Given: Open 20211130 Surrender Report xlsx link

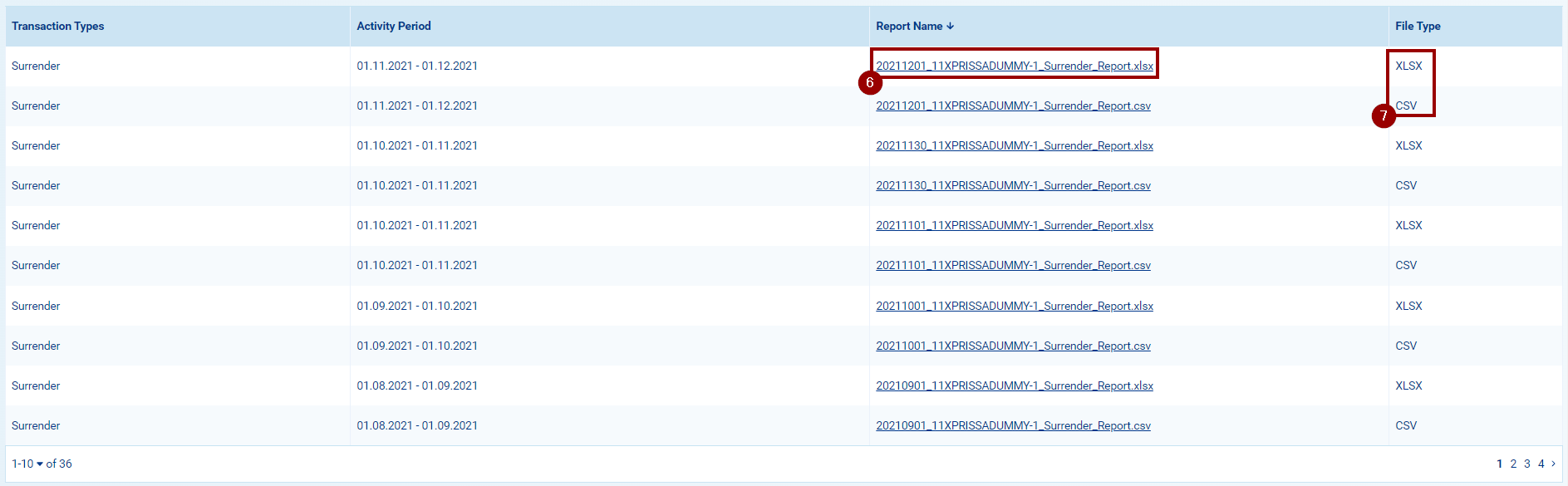Looking at the screenshot, I should [1014, 146].
